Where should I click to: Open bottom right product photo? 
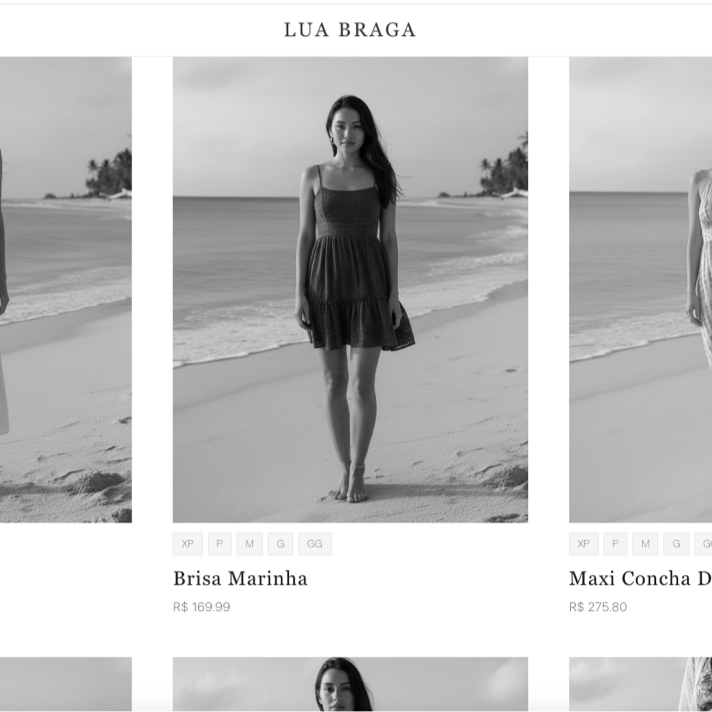(x=640, y=684)
